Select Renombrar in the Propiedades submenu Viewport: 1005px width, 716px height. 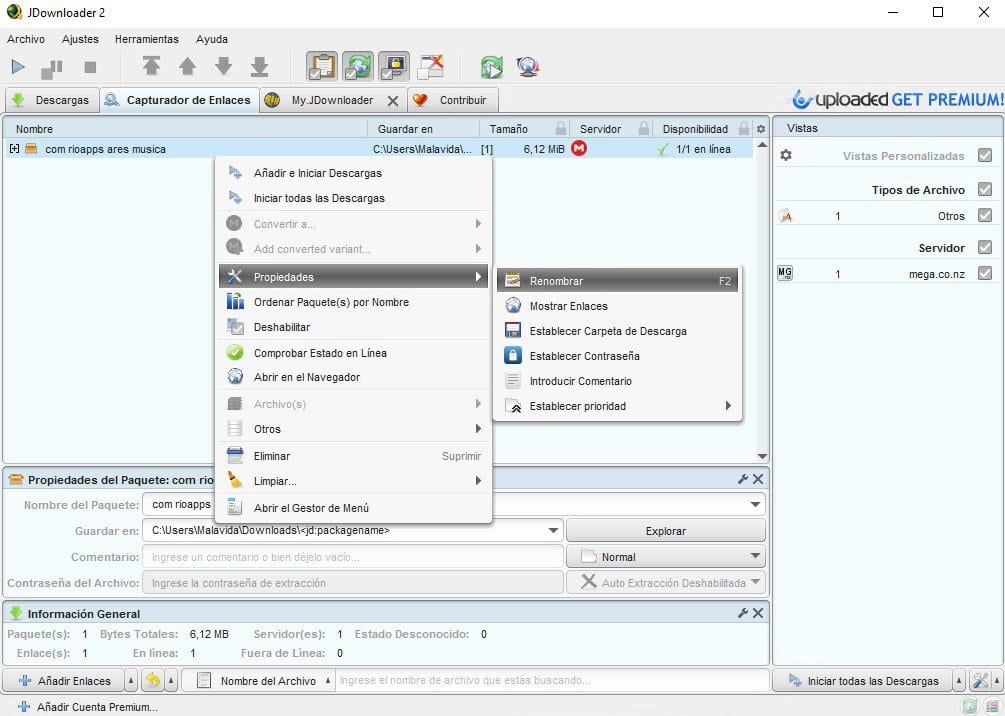617,281
